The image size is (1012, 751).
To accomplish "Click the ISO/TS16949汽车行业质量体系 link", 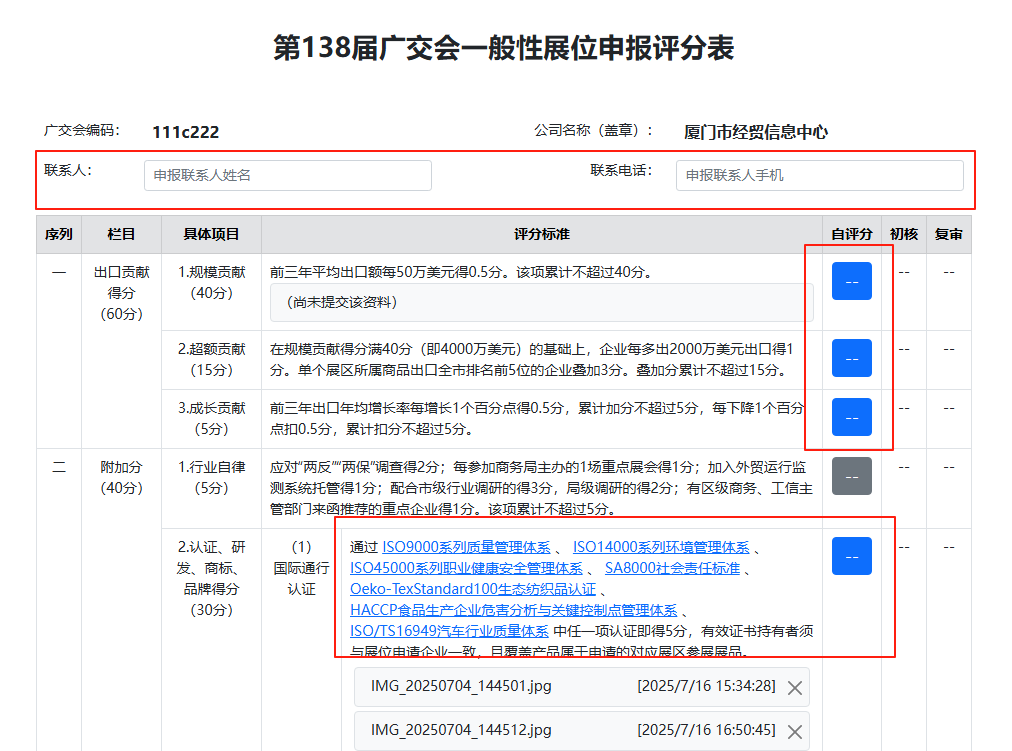I will point(449,631).
